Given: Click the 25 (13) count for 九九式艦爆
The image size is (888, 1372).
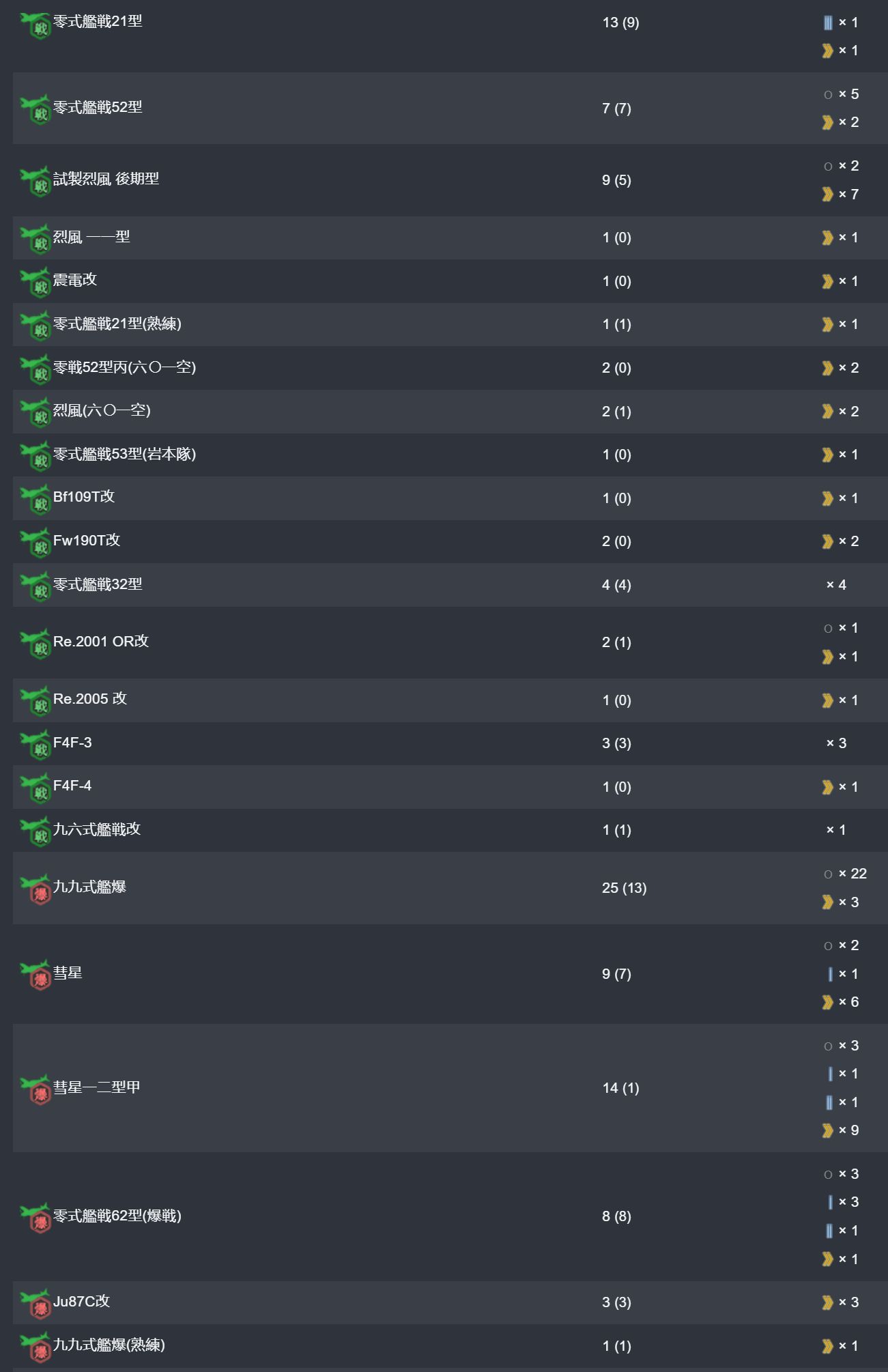Looking at the screenshot, I should [624, 888].
